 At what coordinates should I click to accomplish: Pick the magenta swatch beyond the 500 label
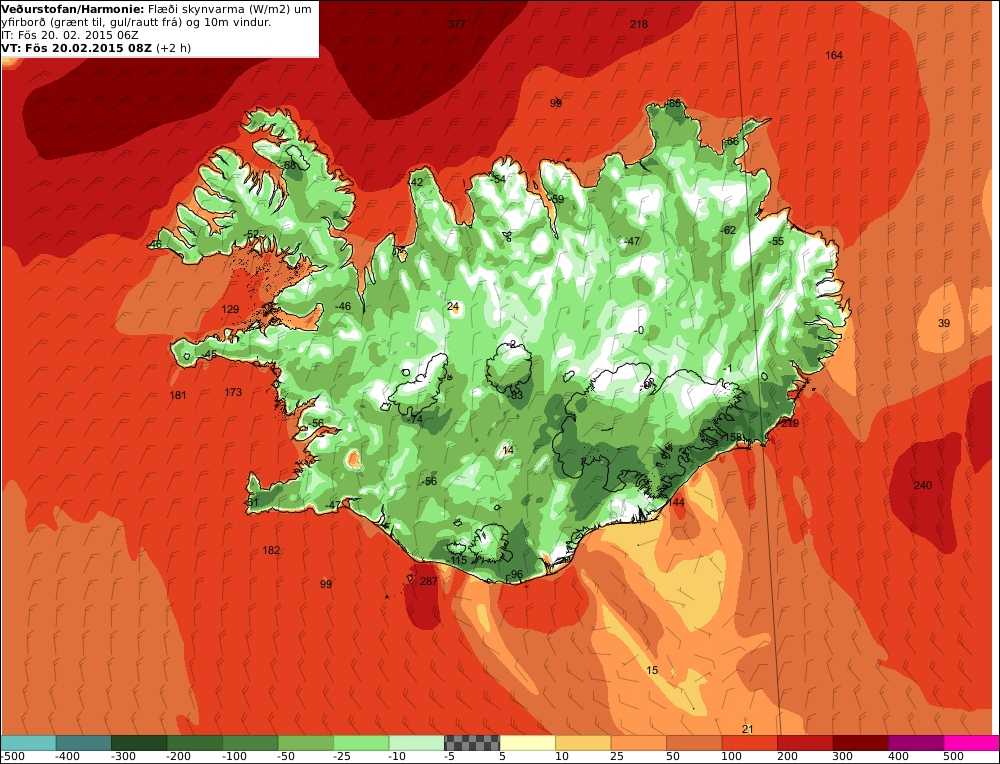[971, 743]
